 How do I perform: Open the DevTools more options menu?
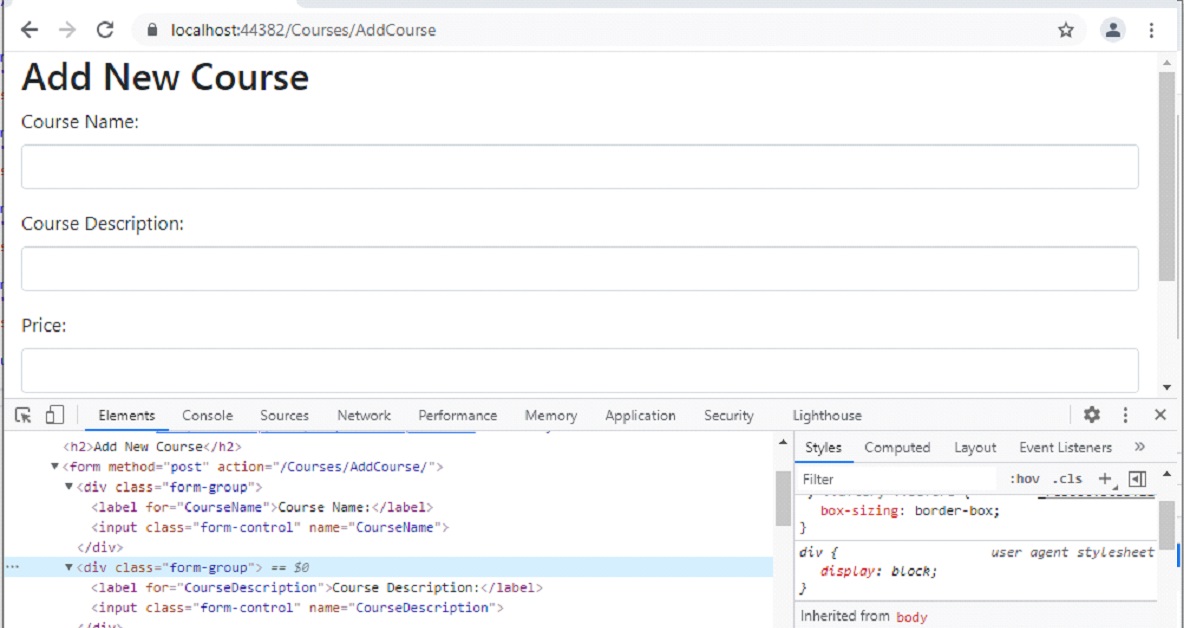[x=1125, y=414]
